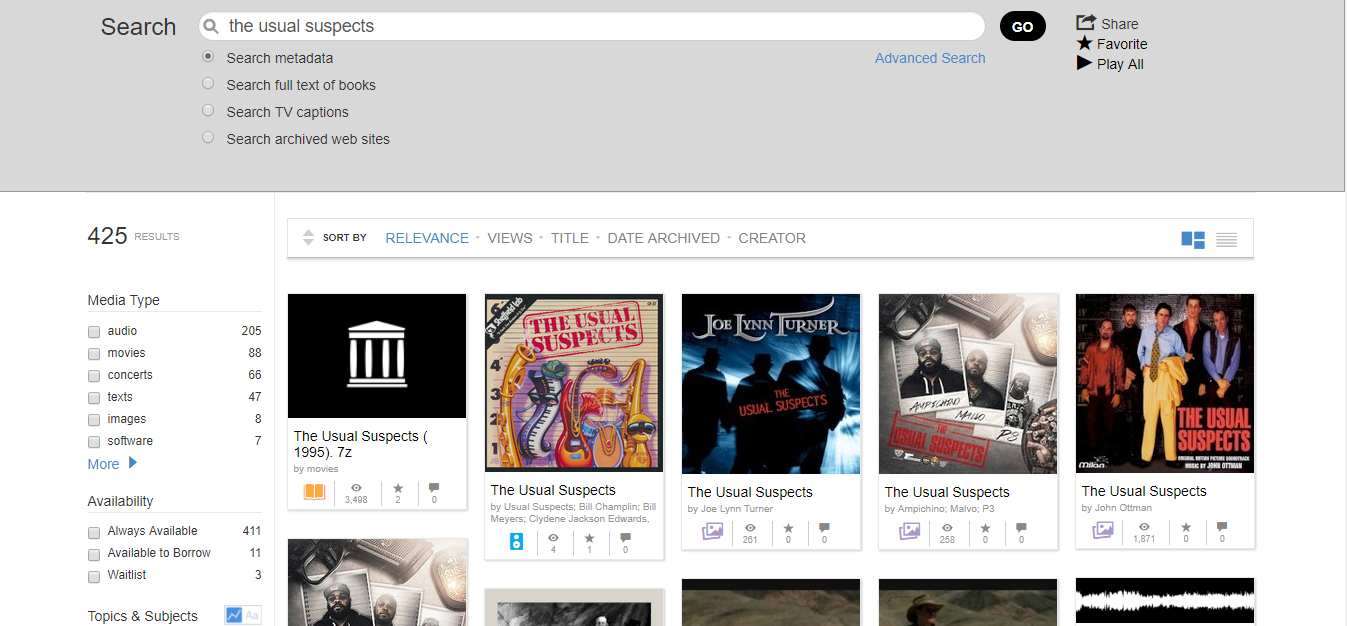Viewport: 1347px width, 626px height.
Task: Select Search full text of books
Action: coord(208,84)
